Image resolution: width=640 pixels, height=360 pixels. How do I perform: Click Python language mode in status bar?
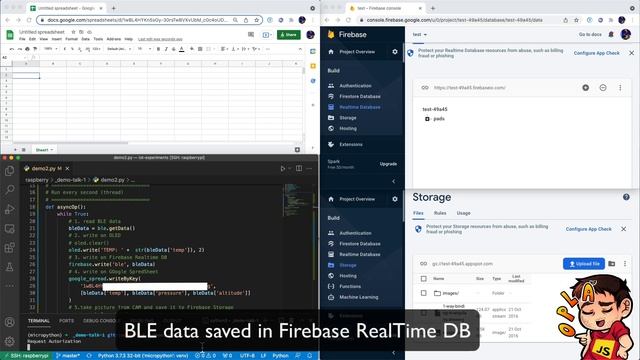click(x=280, y=356)
